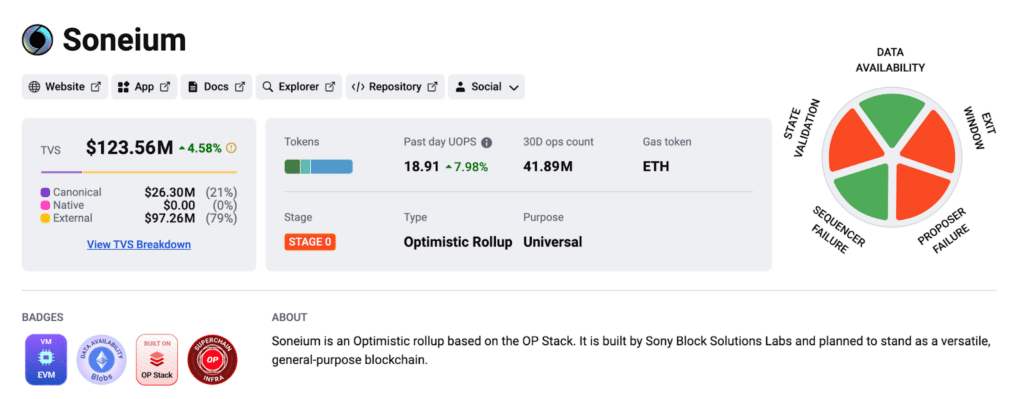Screen dimensions: 1024x399
Task: Open the App link button
Action: [x=144, y=87]
